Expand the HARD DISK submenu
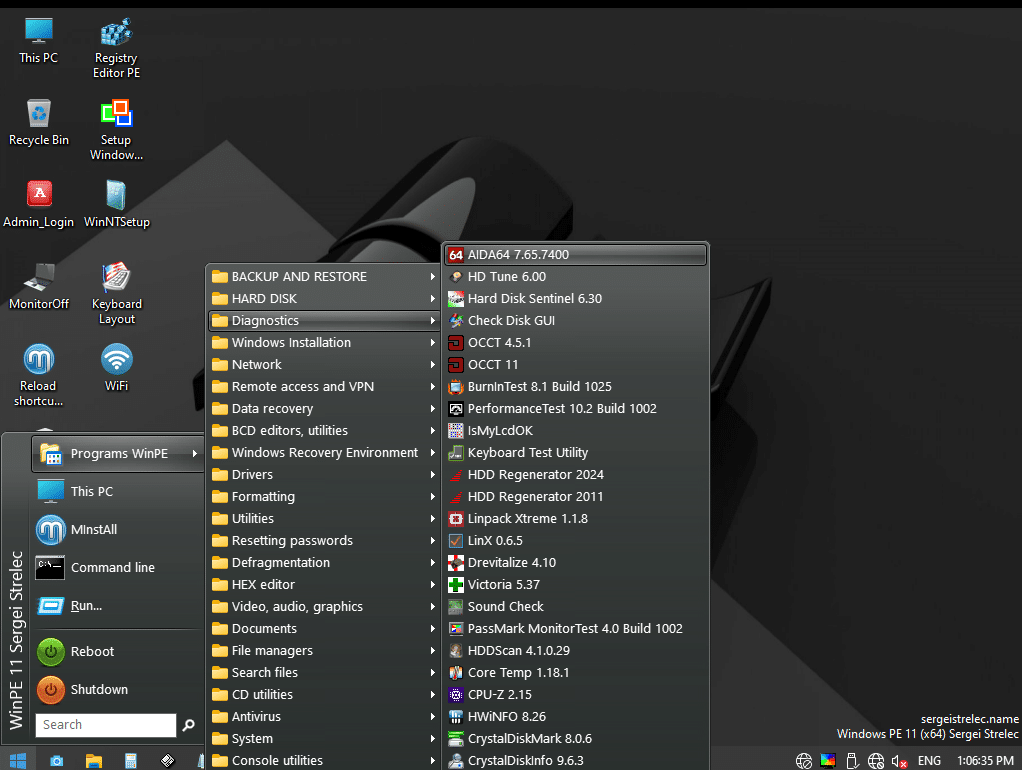The height and width of the screenshot is (770, 1022). pyautogui.click(x=323, y=299)
